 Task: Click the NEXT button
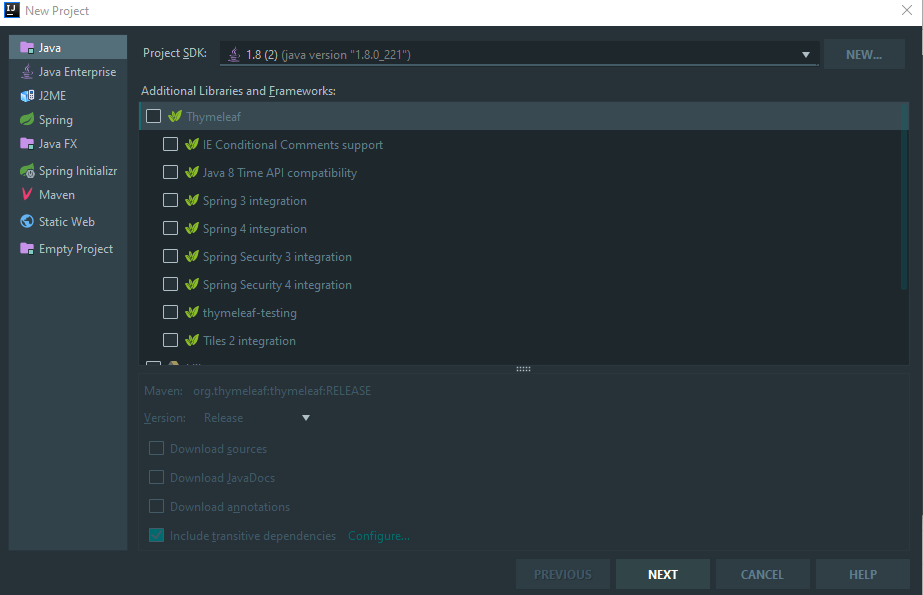(x=663, y=574)
